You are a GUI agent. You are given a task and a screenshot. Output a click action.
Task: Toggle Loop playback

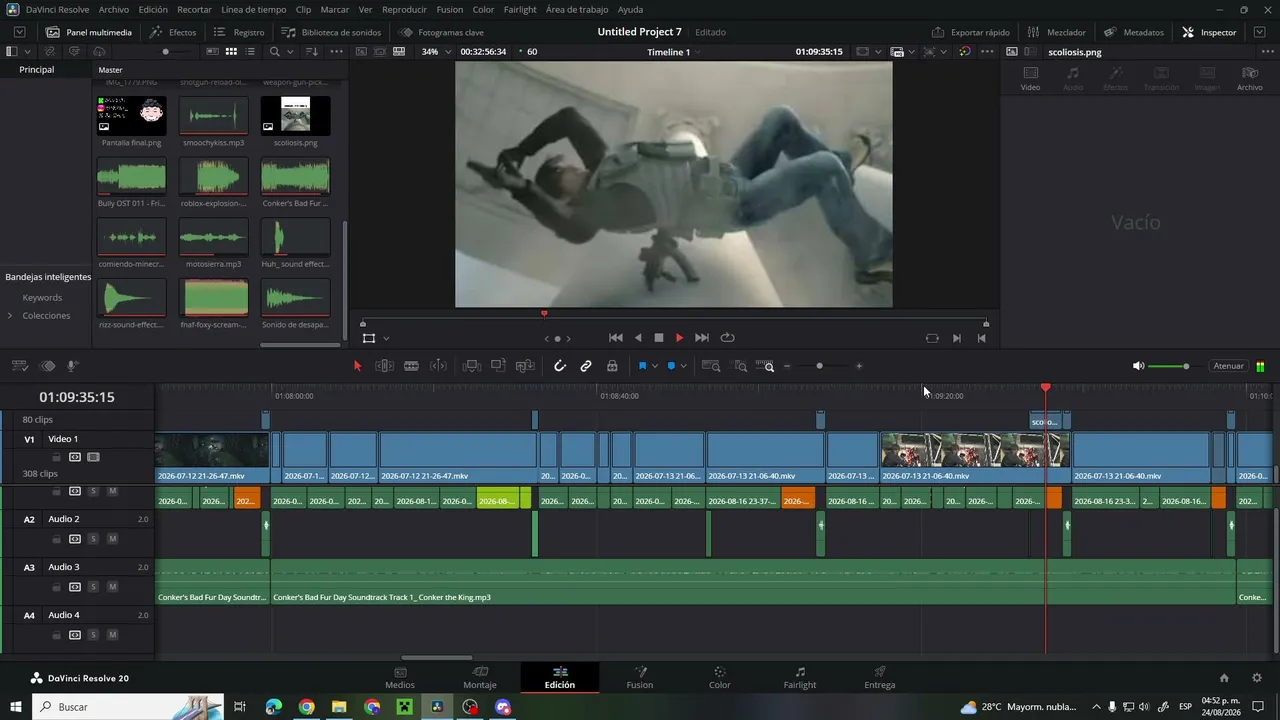[727, 338]
